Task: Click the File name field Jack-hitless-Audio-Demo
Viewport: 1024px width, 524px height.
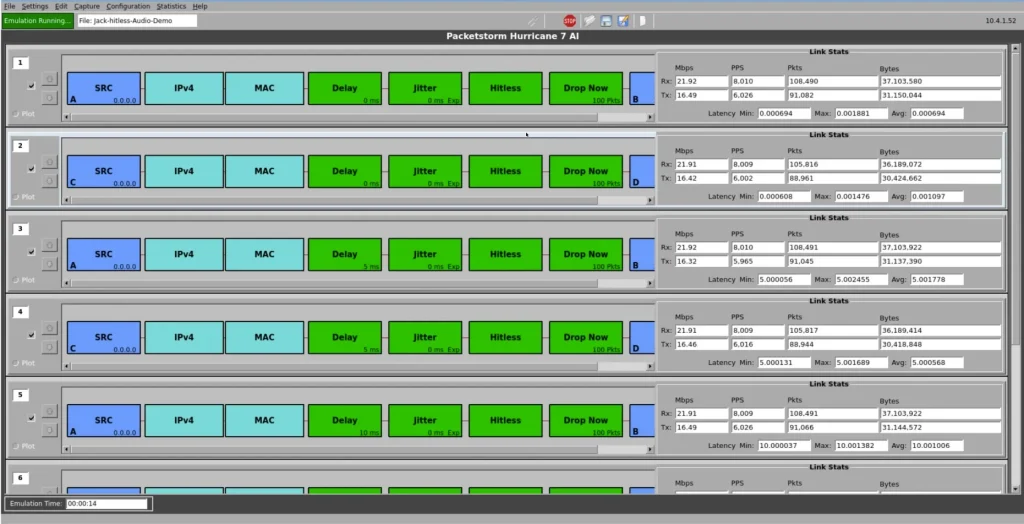Action: (136, 21)
